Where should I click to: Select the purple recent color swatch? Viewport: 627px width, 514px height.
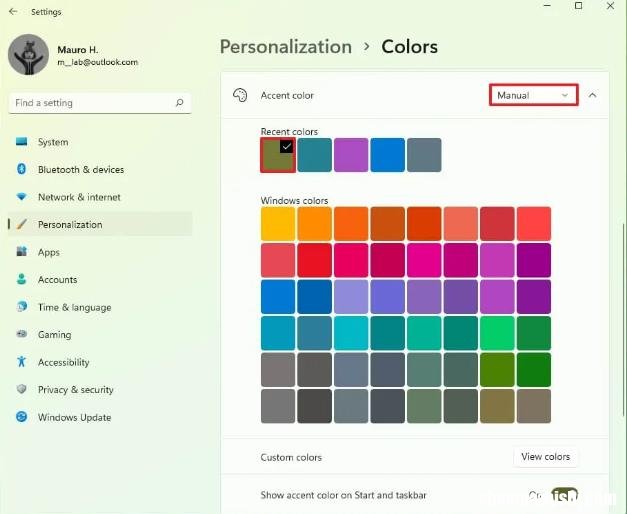[351, 155]
